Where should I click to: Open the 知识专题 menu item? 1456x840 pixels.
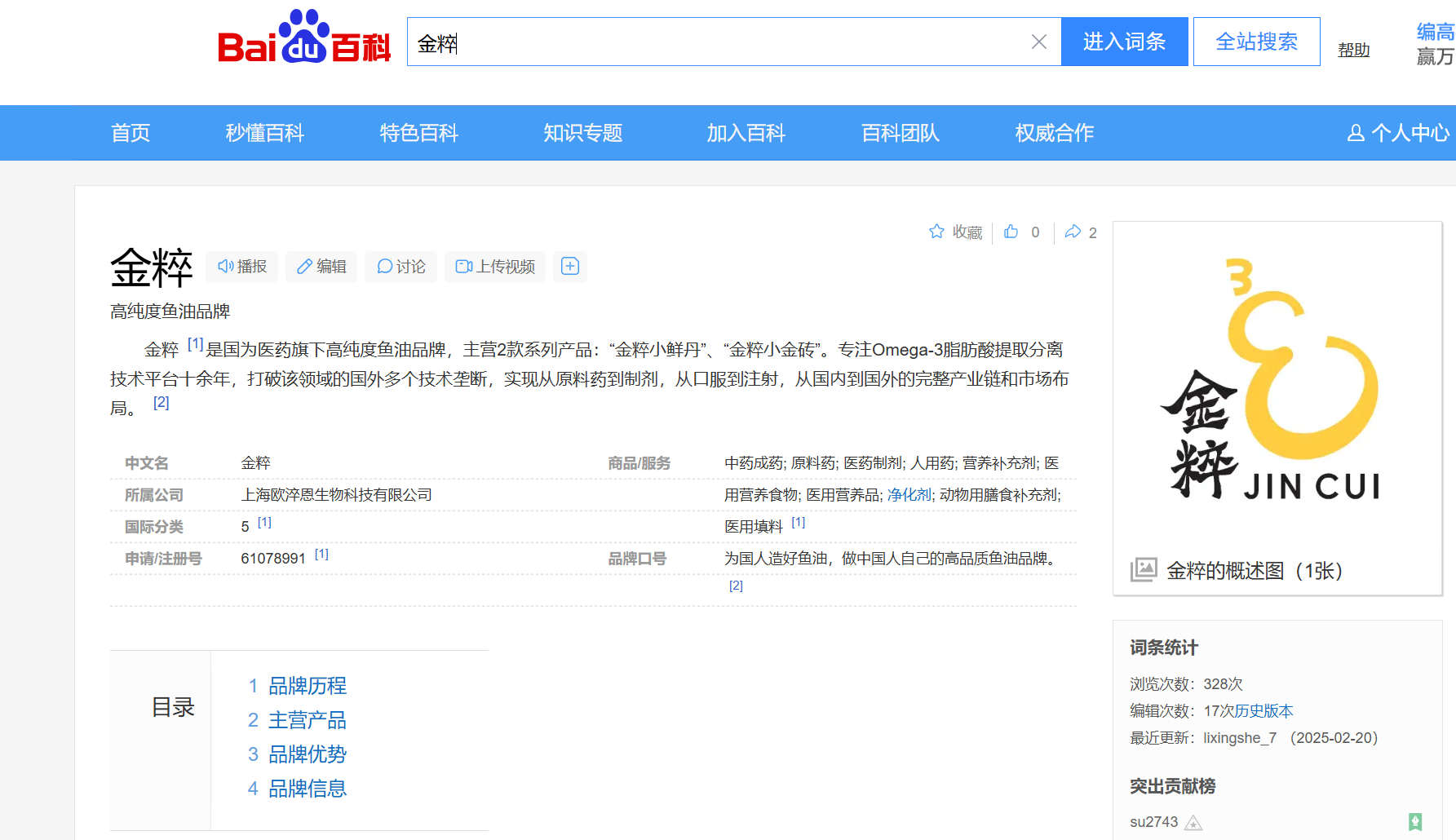point(583,133)
